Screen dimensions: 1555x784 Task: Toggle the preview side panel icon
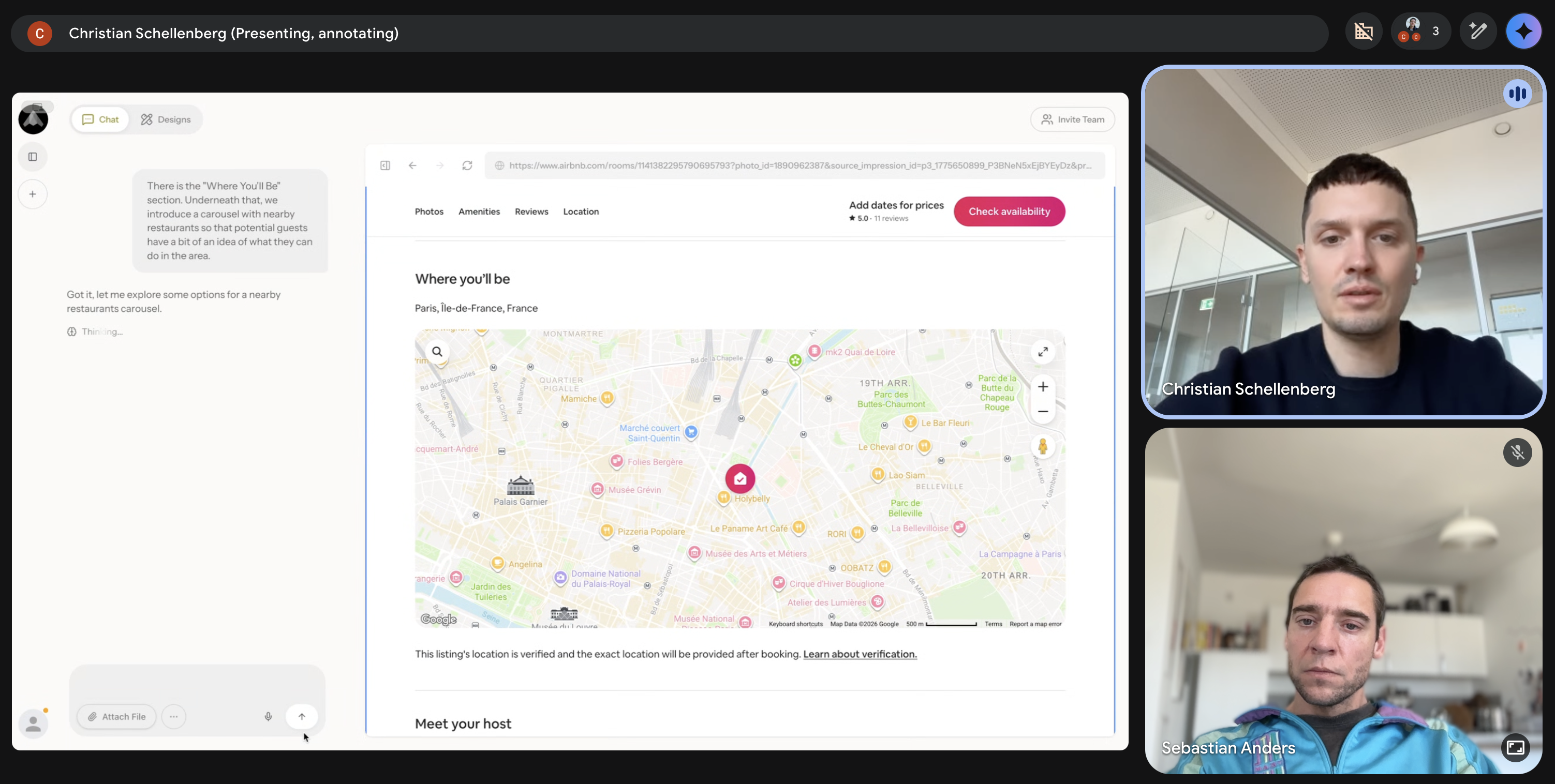click(x=385, y=165)
